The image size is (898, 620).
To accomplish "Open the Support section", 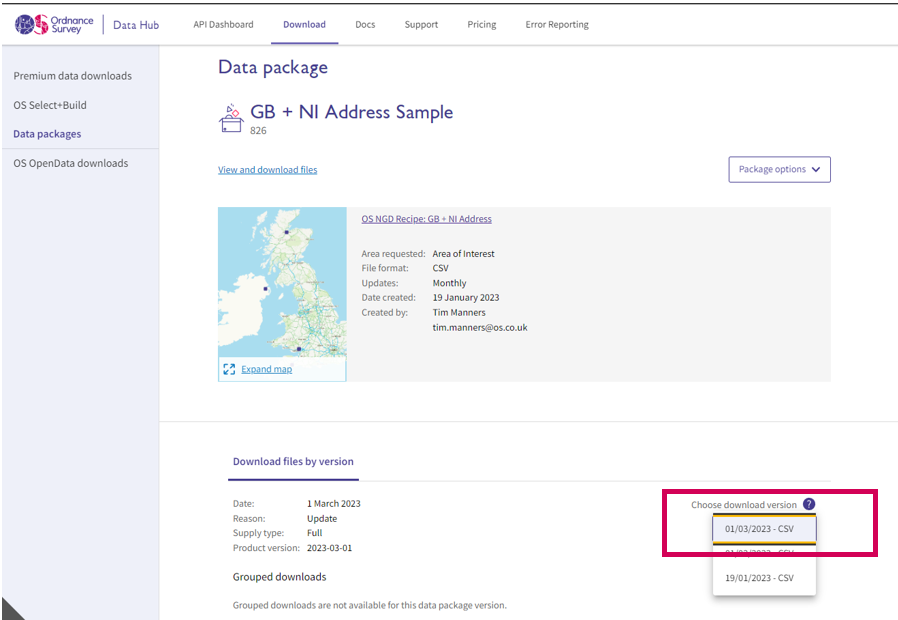I will [421, 25].
